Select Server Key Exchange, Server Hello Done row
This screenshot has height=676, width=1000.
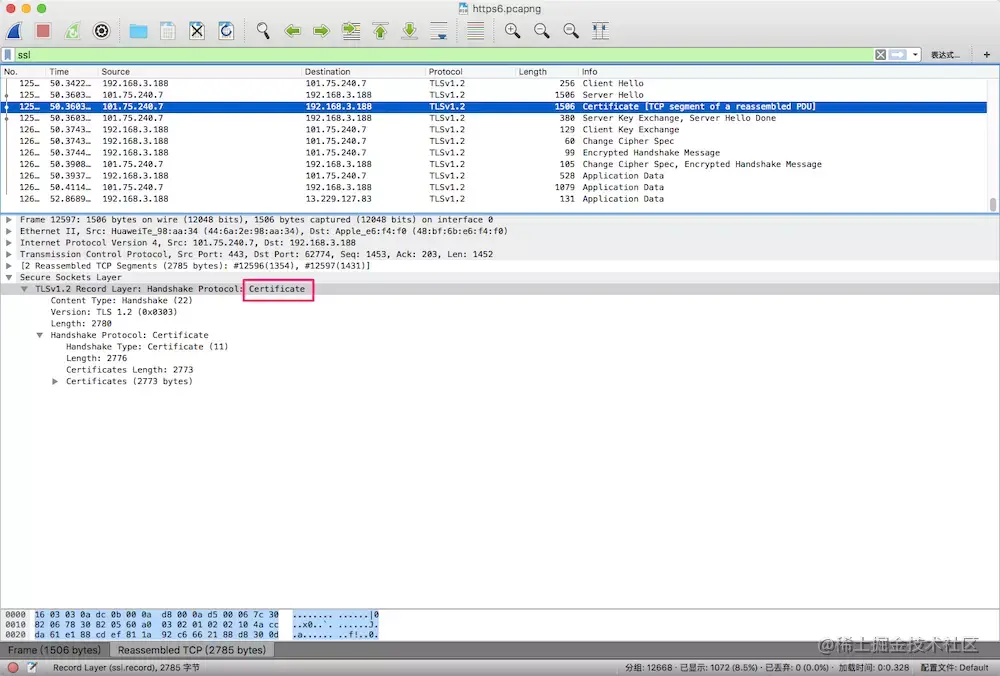494,118
